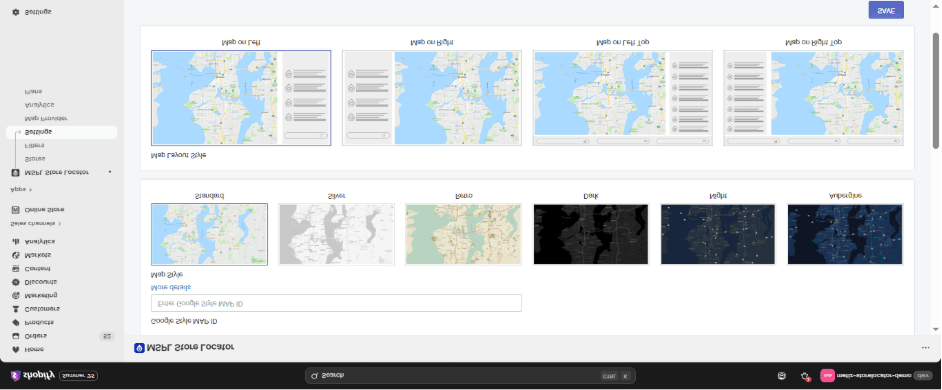942x390 pixels.
Task: Open Content in the sidebar
Action: click(37, 269)
